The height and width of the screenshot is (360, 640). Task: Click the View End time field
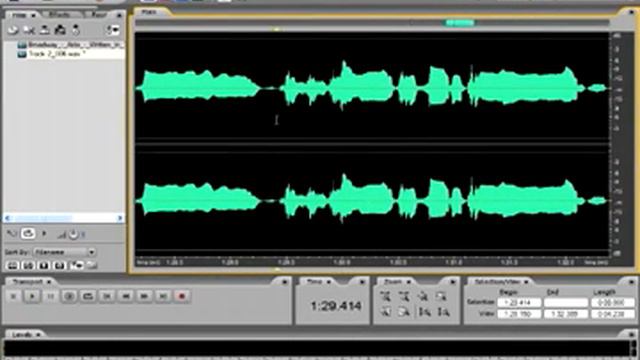click(x=566, y=314)
